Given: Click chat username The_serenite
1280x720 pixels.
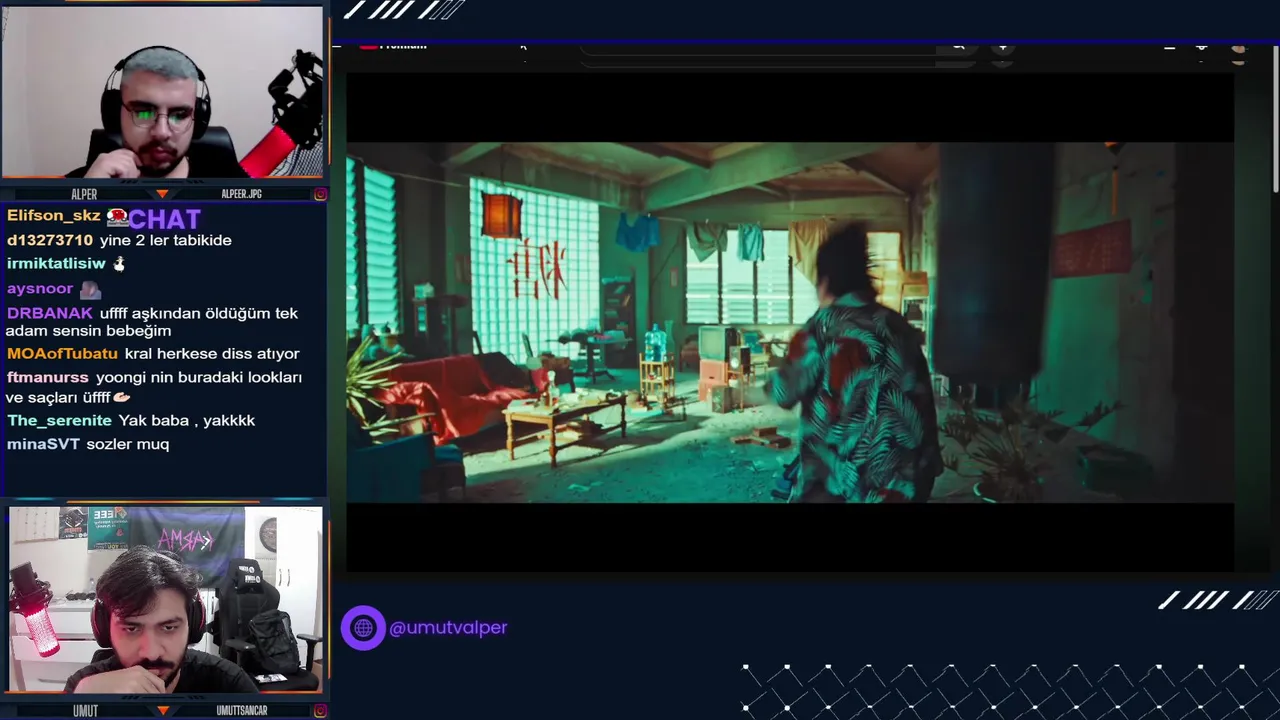Looking at the screenshot, I should click(59, 421).
